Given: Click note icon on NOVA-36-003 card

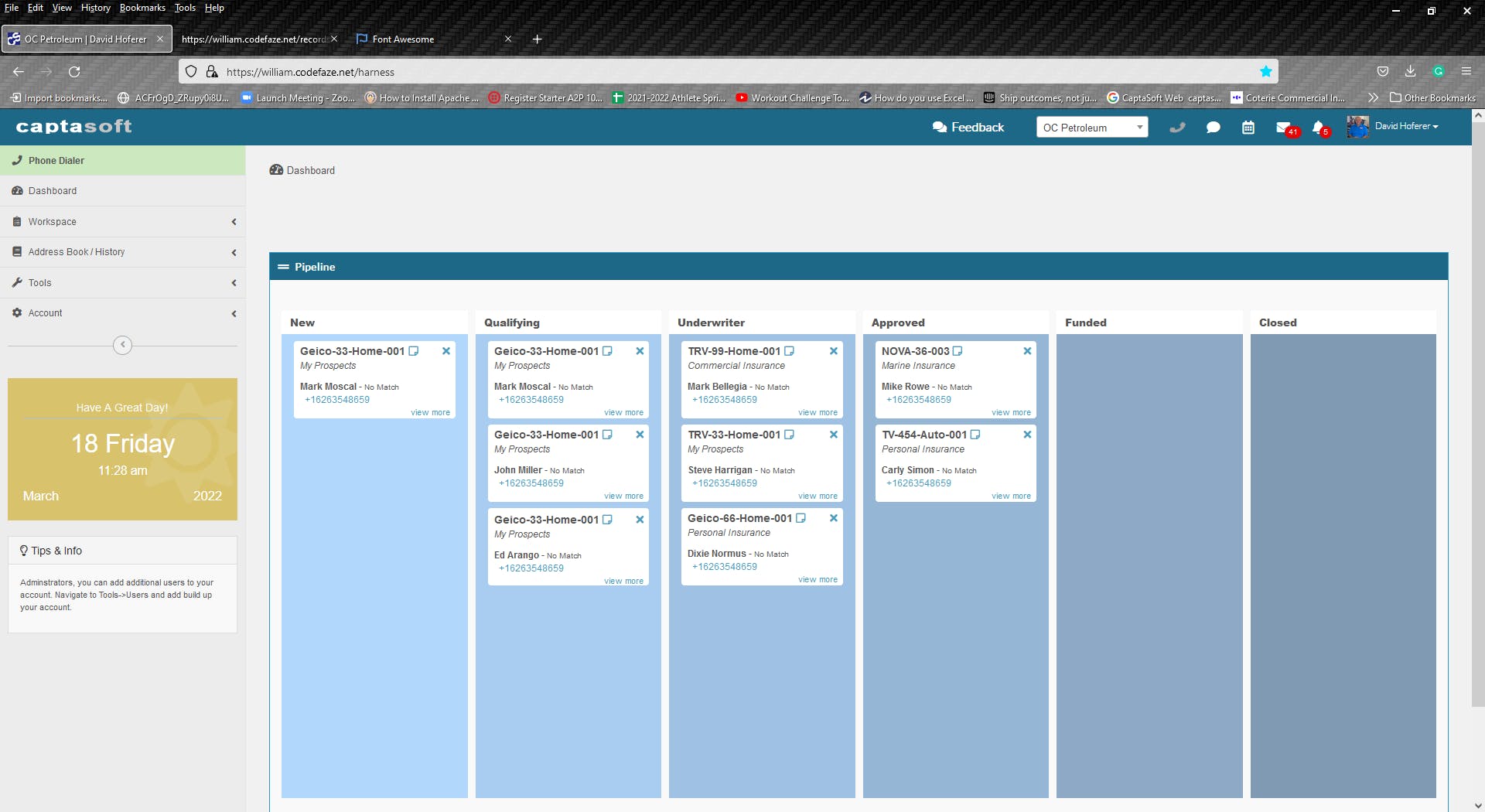Looking at the screenshot, I should (x=958, y=351).
